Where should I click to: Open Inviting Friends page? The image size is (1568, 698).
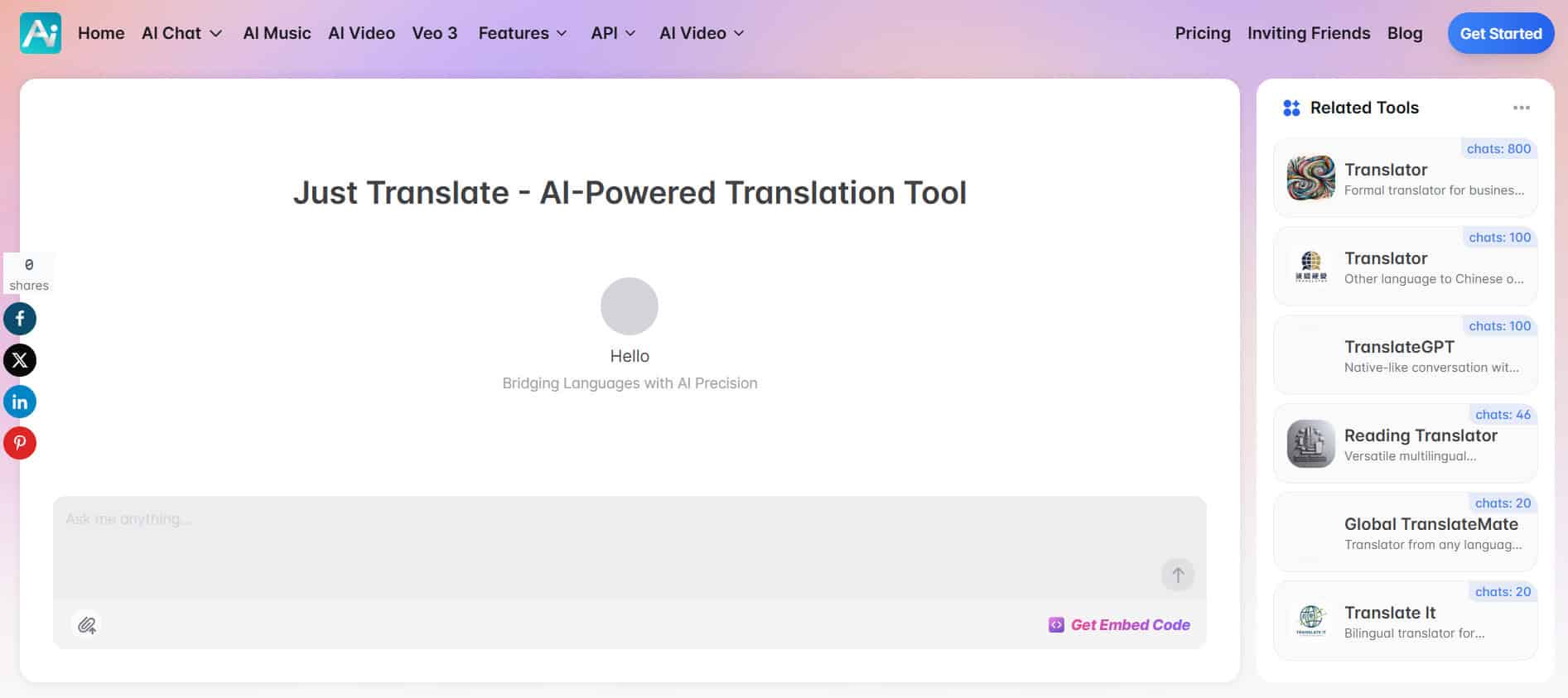point(1309,33)
